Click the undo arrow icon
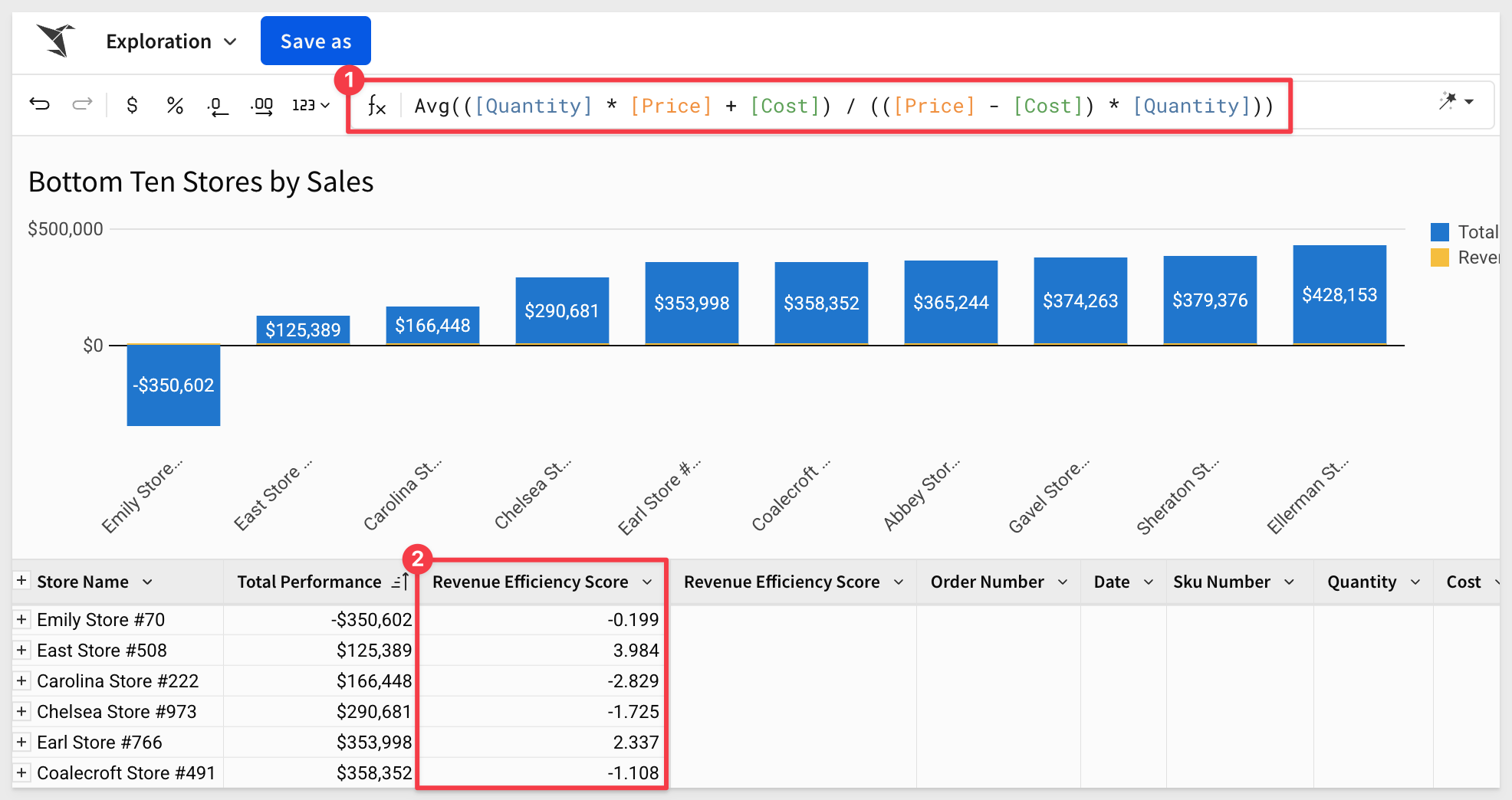 (x=40, y=104)
